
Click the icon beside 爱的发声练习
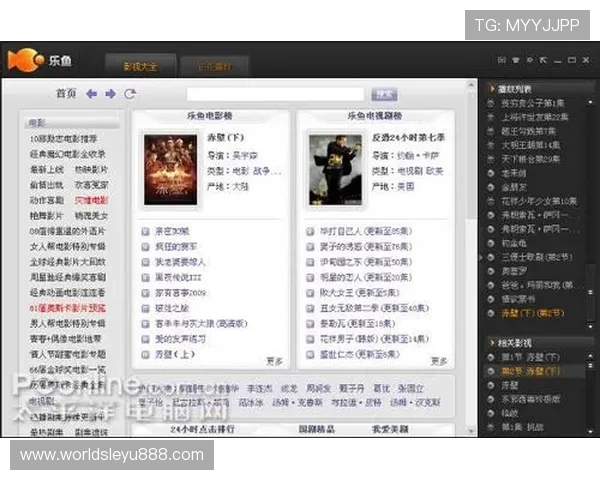pos(145,339)
